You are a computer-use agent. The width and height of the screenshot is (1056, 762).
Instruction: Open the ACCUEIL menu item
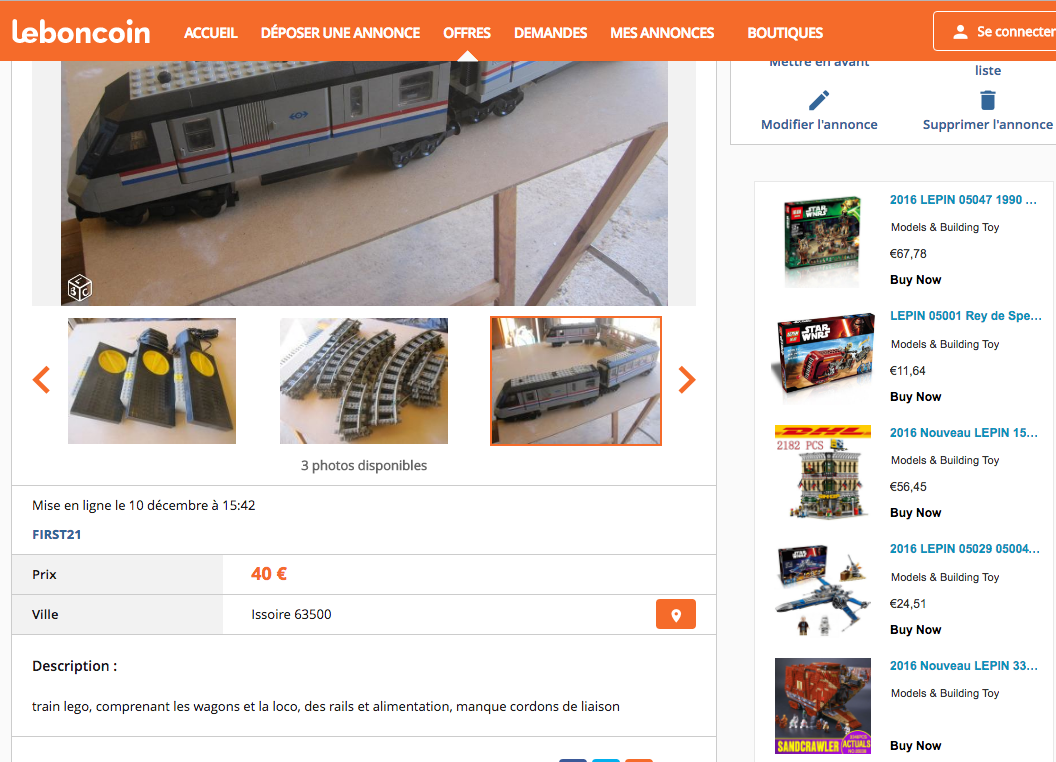click(211, 33)
